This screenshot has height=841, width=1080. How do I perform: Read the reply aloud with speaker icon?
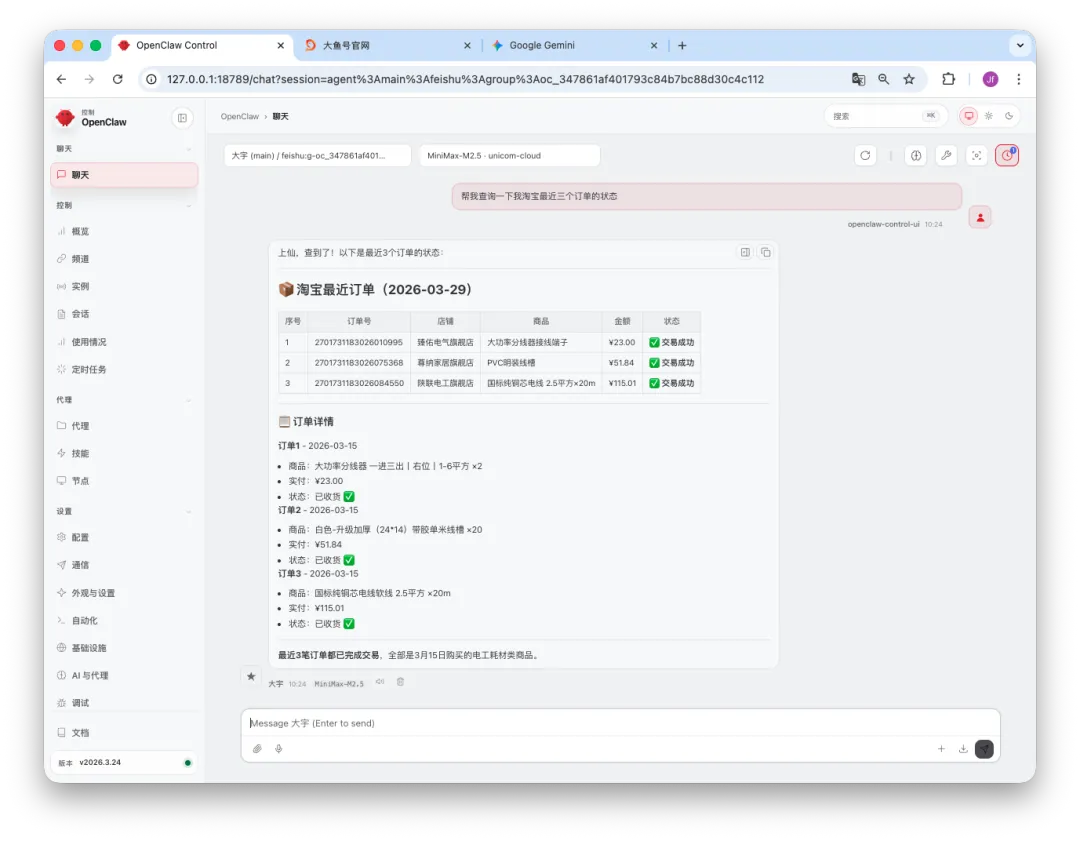pyautogui.click(x=380, y=682)
